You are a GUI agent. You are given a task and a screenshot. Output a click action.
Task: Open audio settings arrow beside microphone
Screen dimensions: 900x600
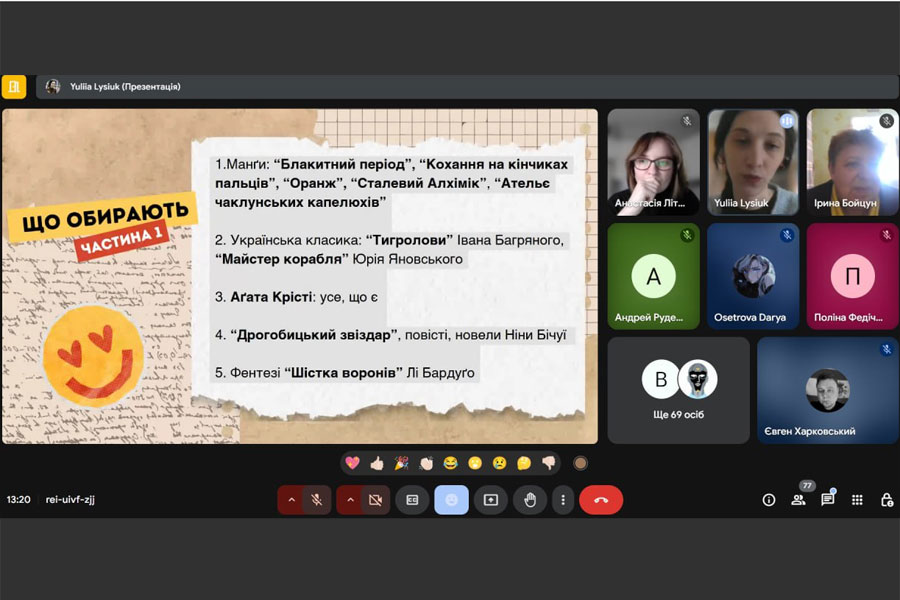[292, 500]
